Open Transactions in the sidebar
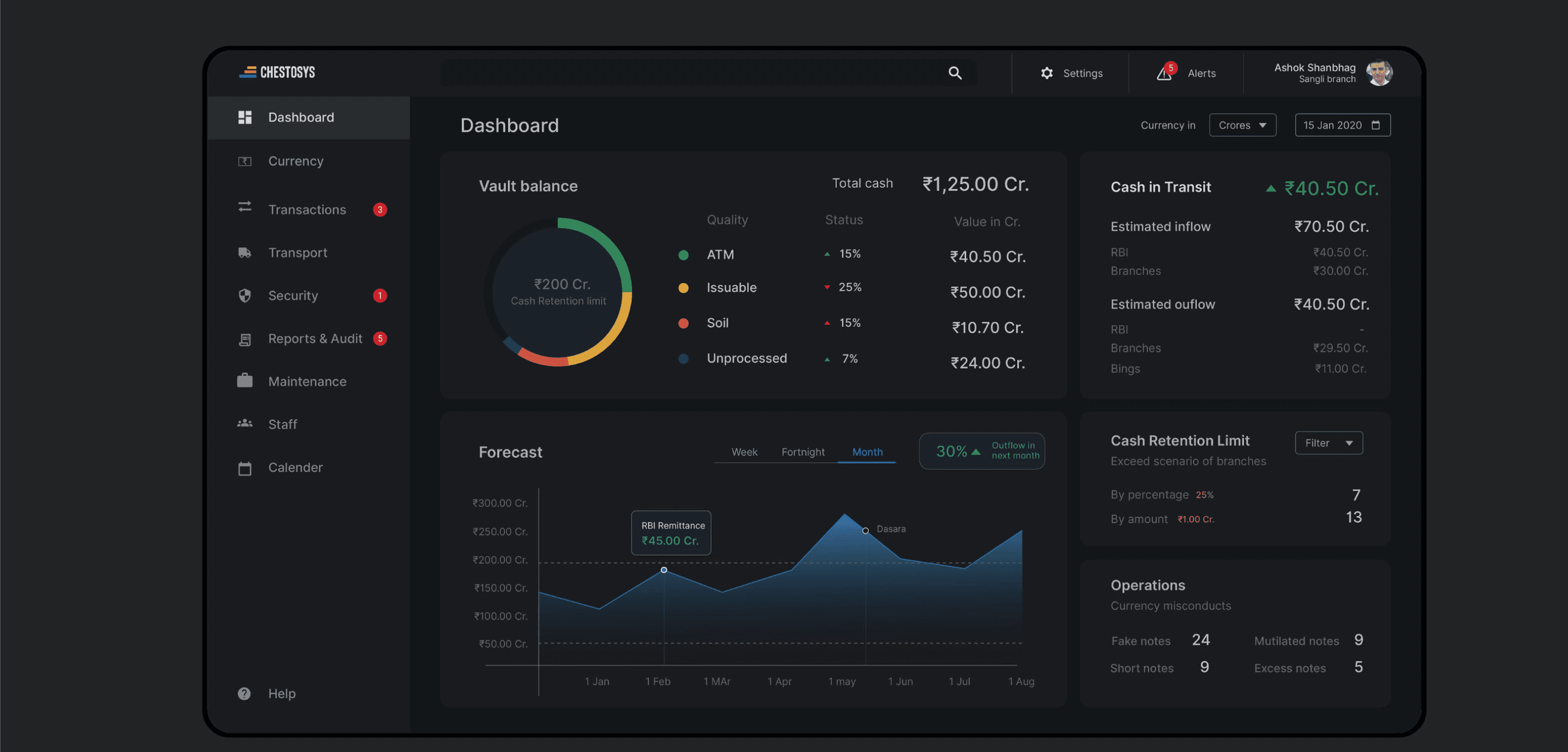This screenshot has width=1568, height=752. pos(307,210)
